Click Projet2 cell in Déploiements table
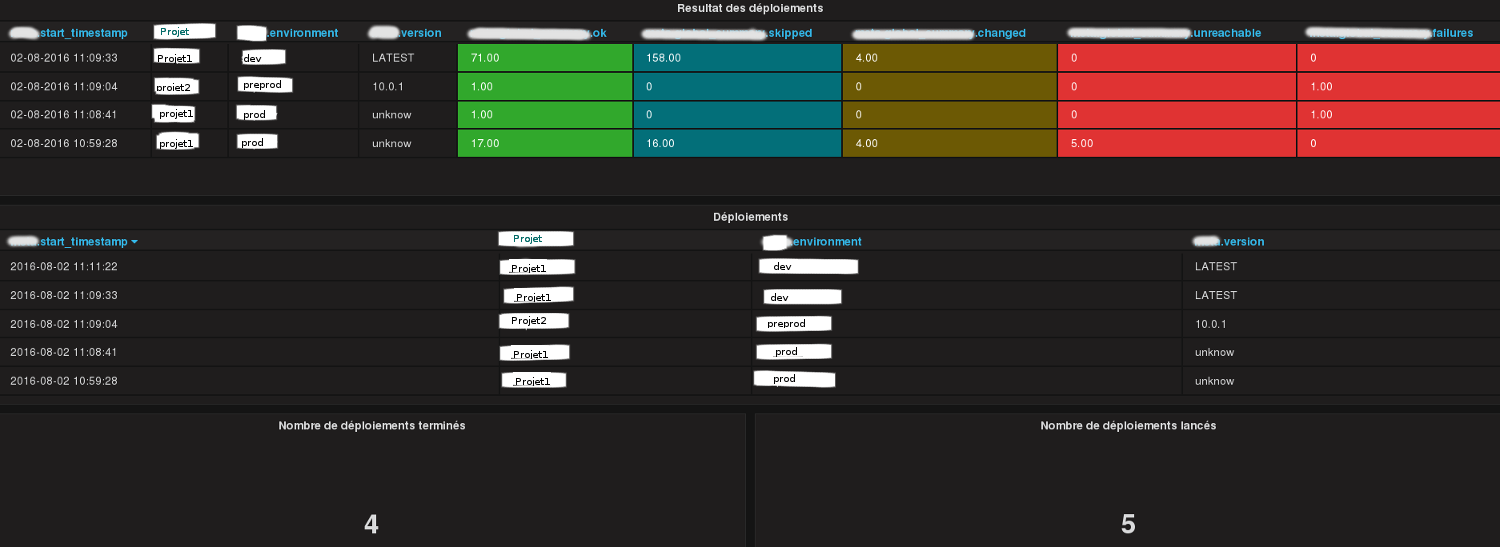 (x=534, y=321)
